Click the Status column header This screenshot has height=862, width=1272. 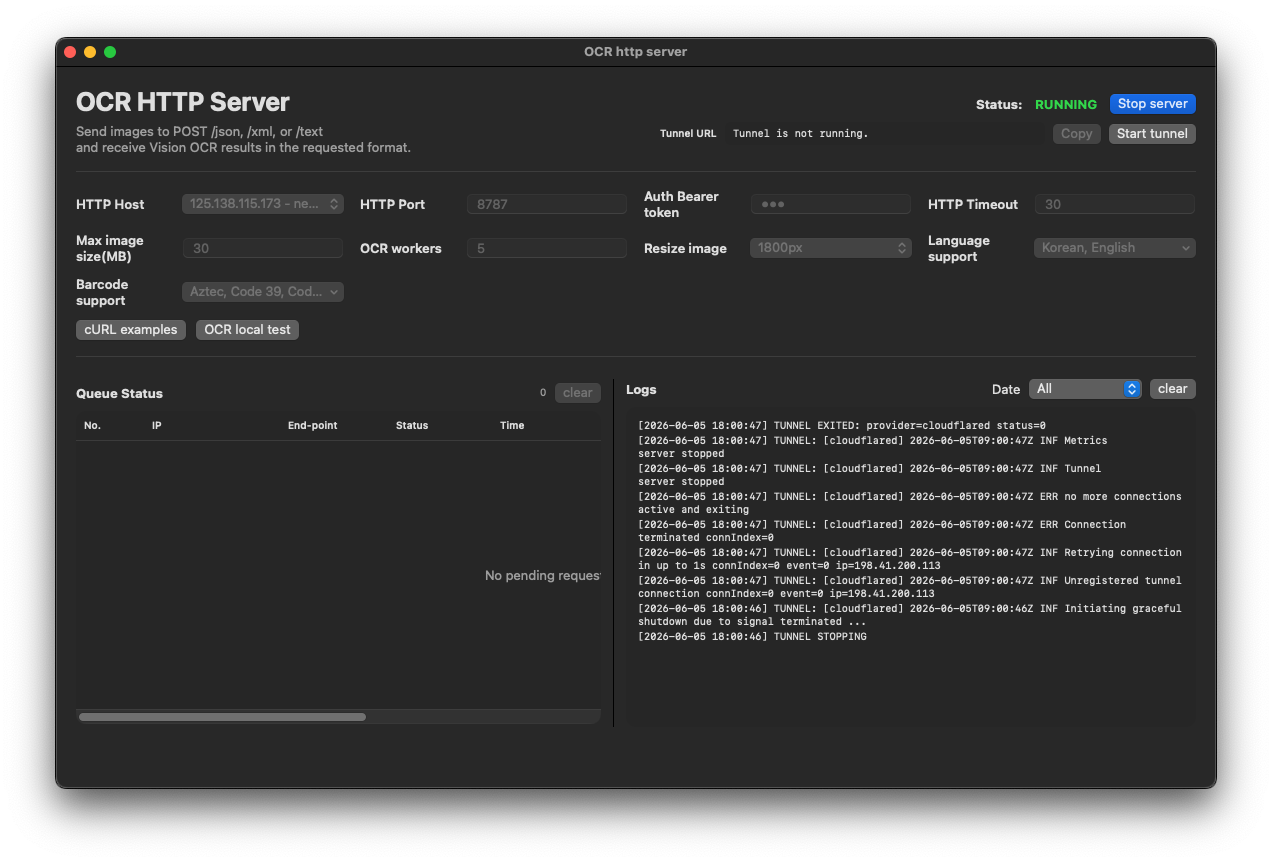(x=412, y=425)
